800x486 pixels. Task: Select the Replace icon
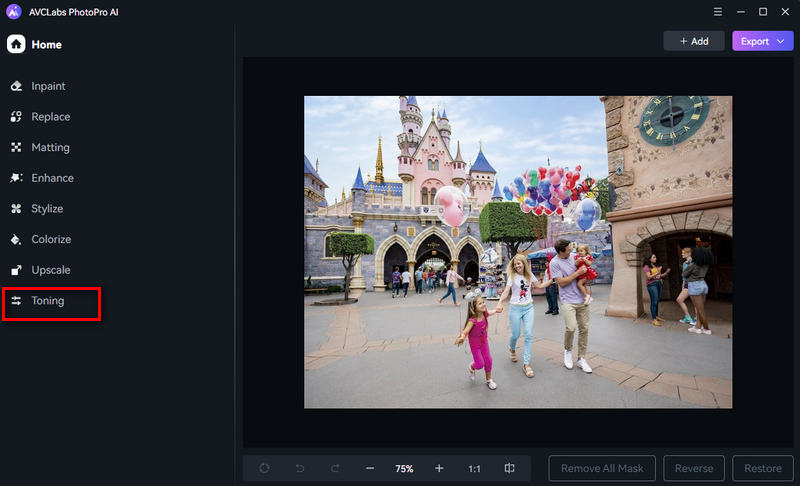[x=16, y=117]
